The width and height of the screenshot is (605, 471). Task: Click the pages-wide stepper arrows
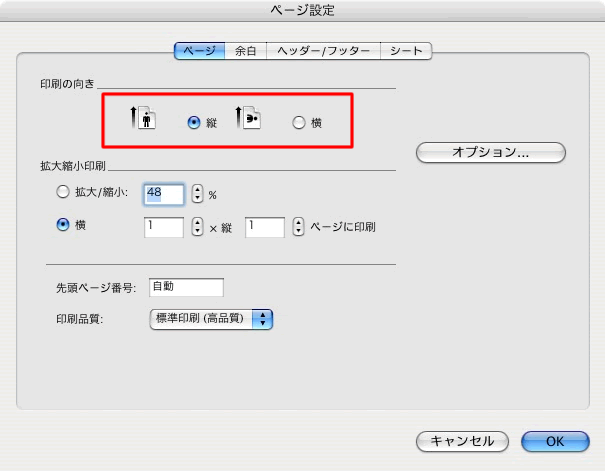tap(197, 227)
